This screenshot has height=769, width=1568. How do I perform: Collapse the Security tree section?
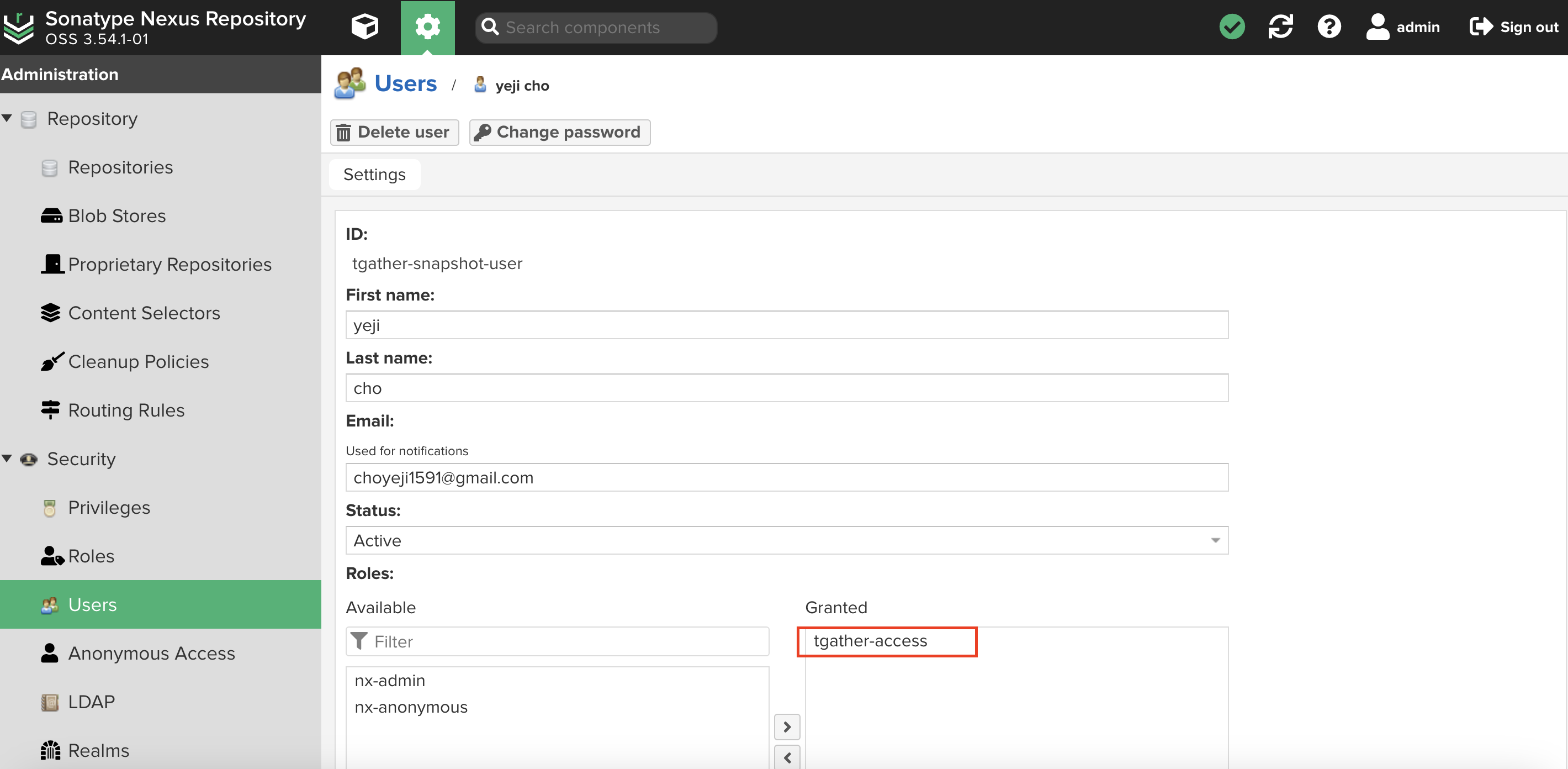pyautogui.click(x=7, y=458)
